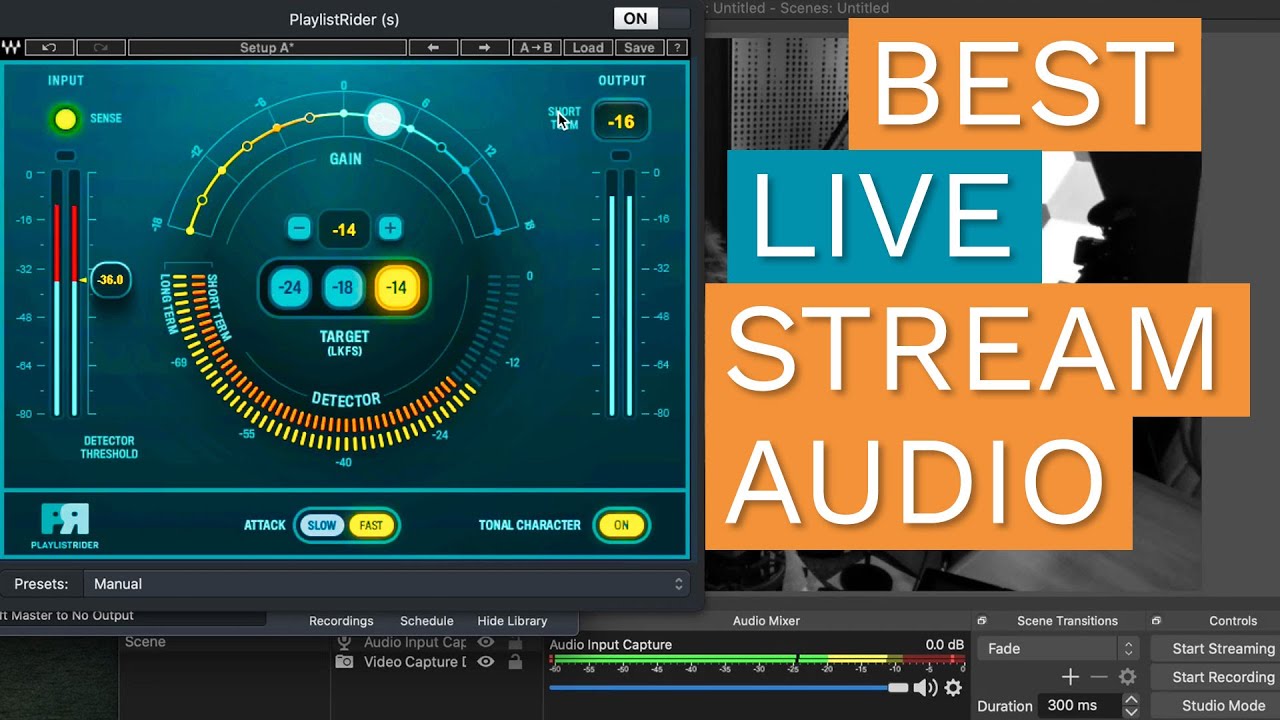Screen dimensions: 1280x720
Task: Set attack to FAST
Action: (371, 525)
